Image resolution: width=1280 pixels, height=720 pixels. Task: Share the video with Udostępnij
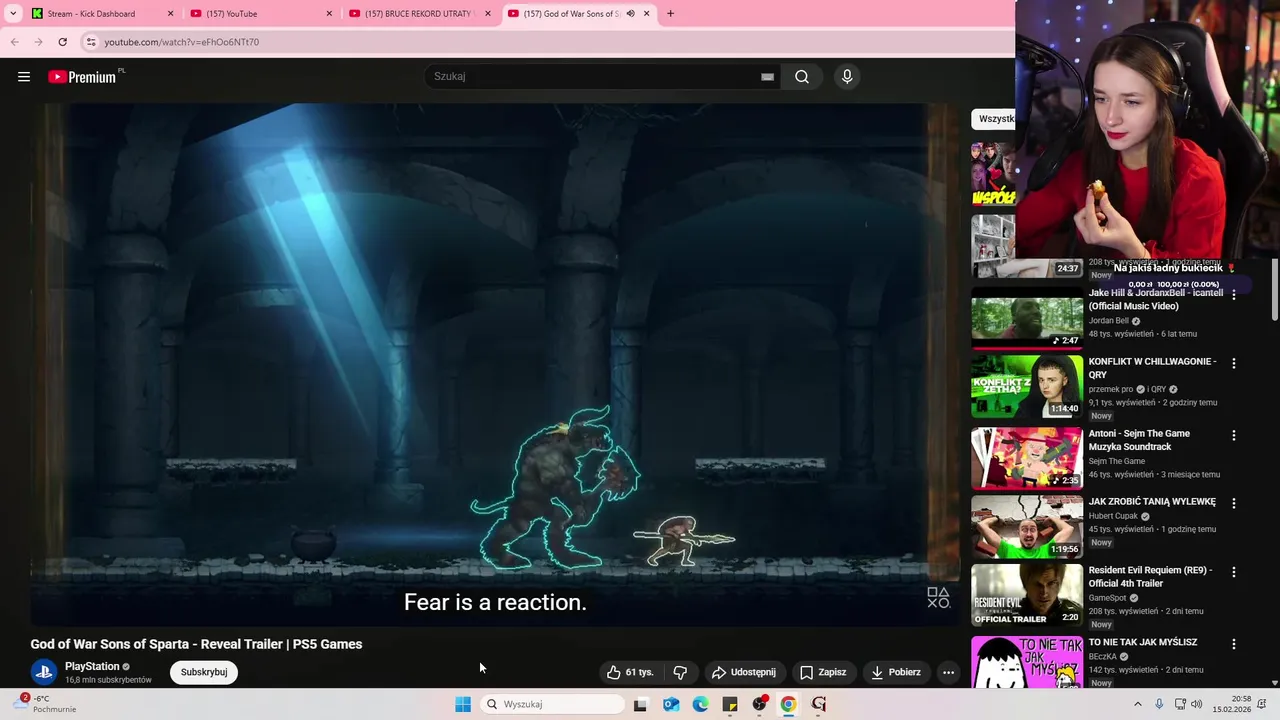[x=743, y=672]
